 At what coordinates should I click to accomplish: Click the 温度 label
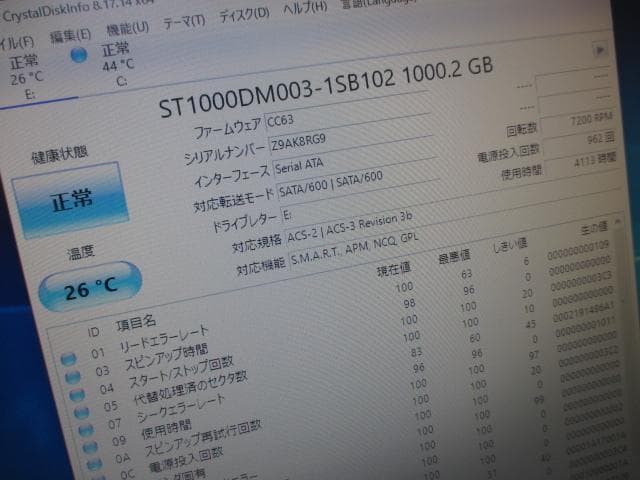point(81,253)
